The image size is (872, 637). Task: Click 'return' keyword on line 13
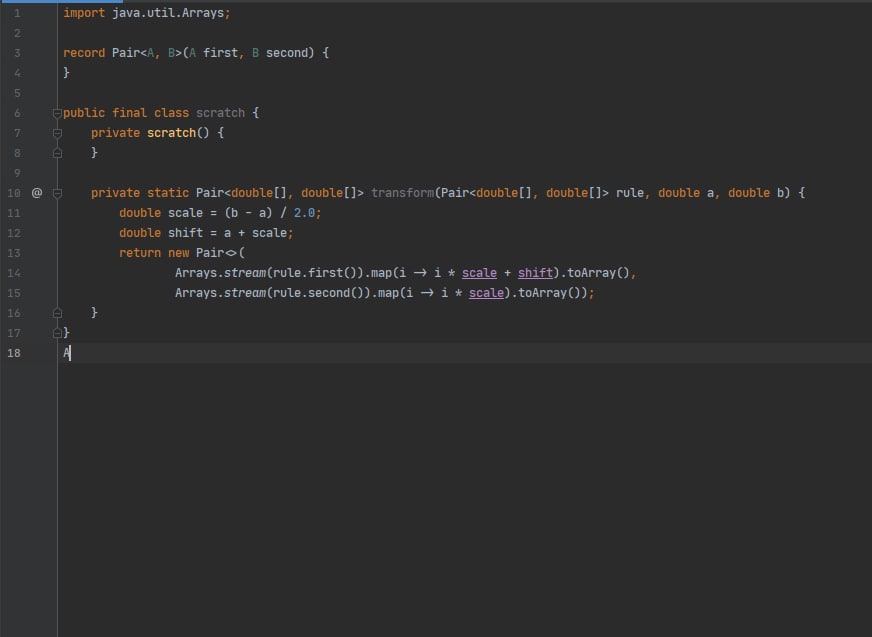tap(140, 253)
